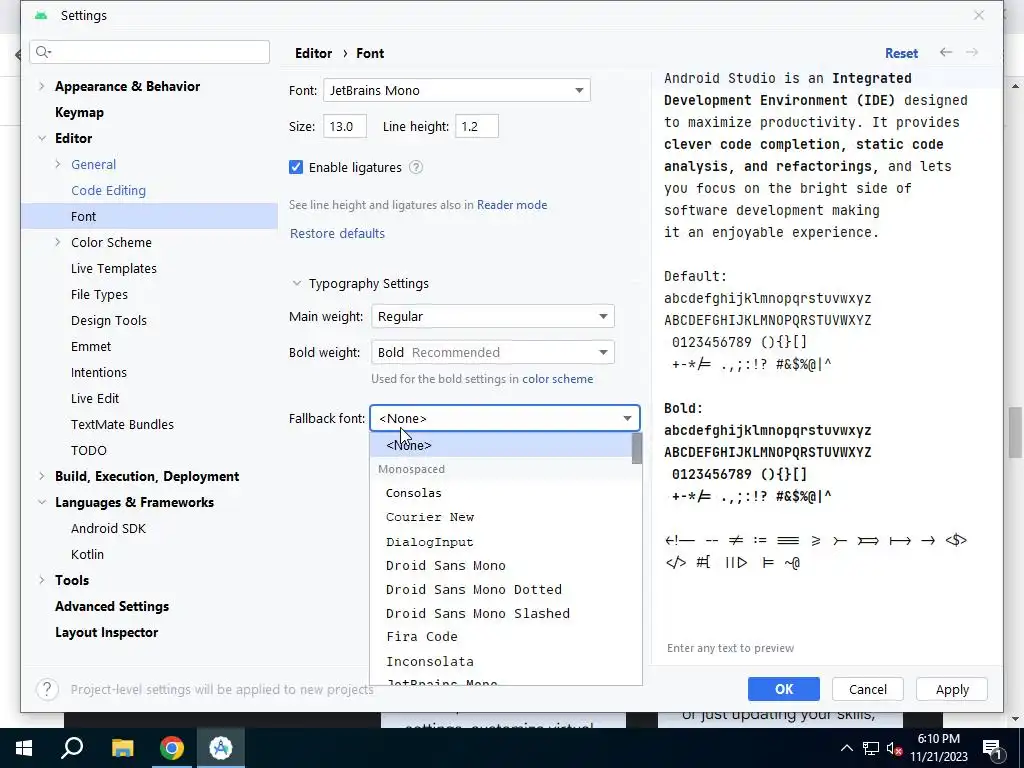Pick Droid Sans Mono Dotted font
Image resolution: width=1024 pixels, height=768 pixels.
(501, 589)
